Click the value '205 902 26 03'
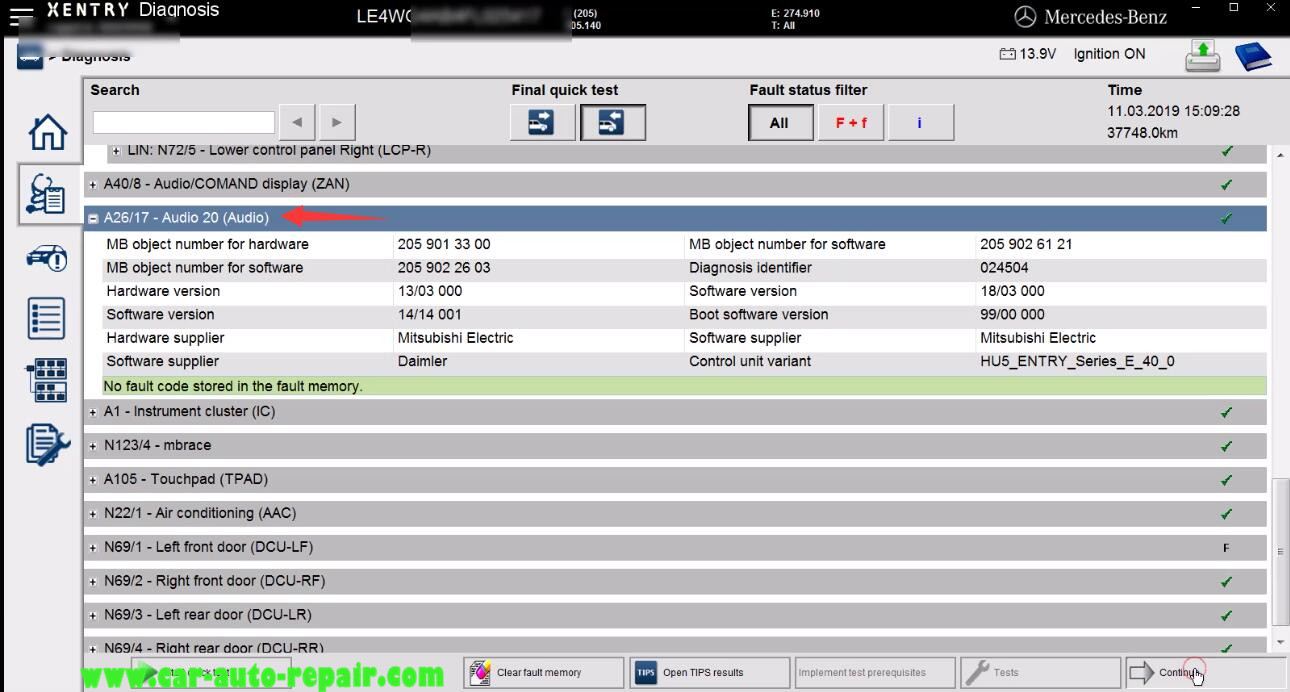 pyautogui.click(x=444, y=268)
